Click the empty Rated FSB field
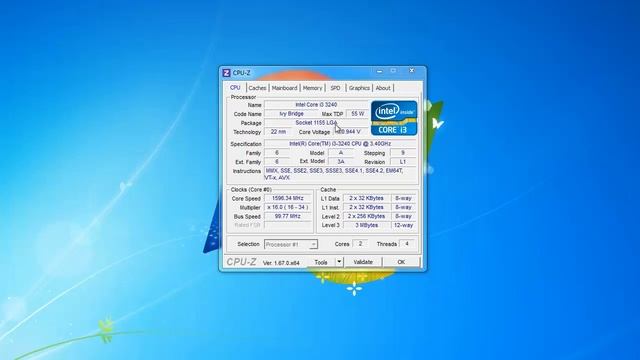Screen dimensions: 640x360 [x=288, y=225]
